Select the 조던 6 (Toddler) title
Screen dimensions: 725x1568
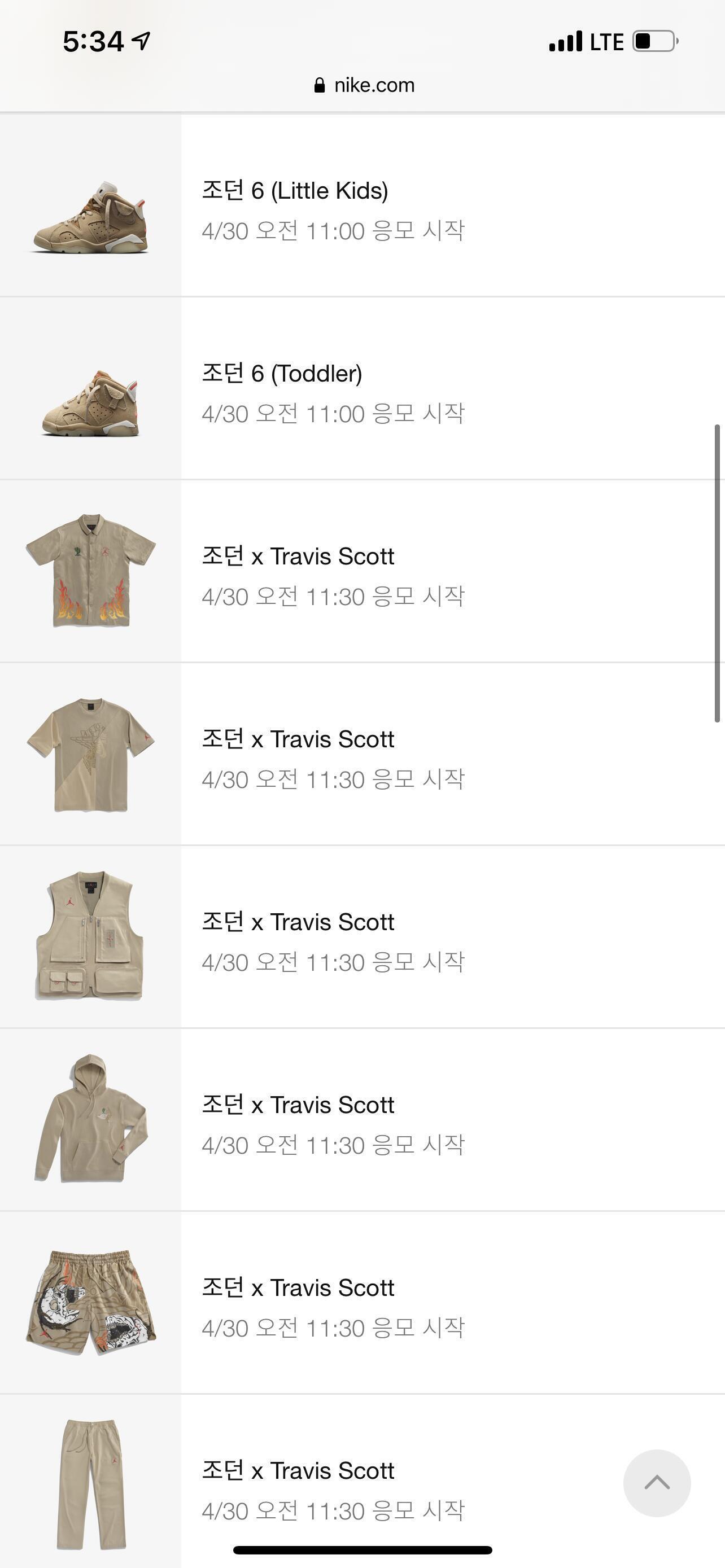click(282, 373)
